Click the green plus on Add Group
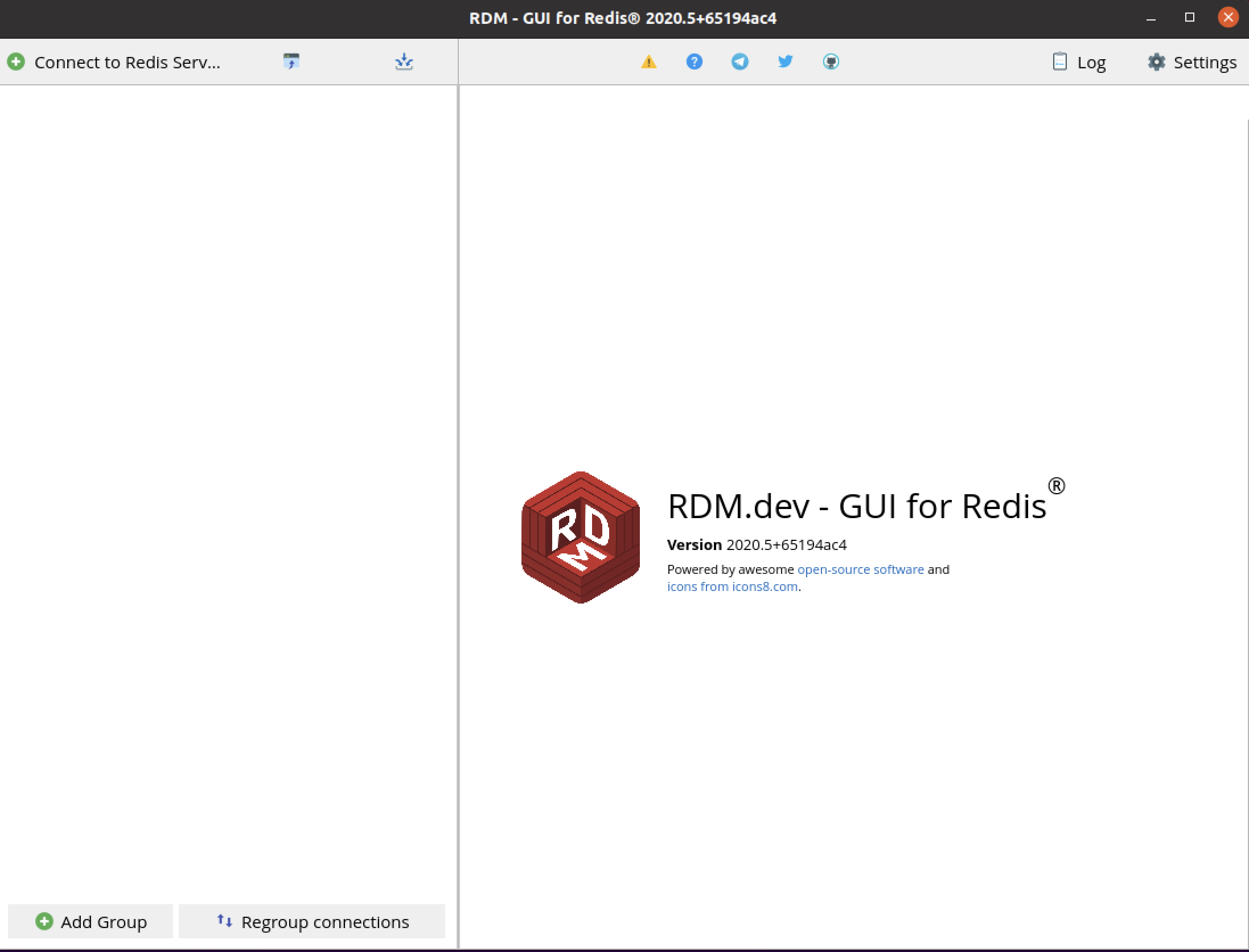 point(45,921)
